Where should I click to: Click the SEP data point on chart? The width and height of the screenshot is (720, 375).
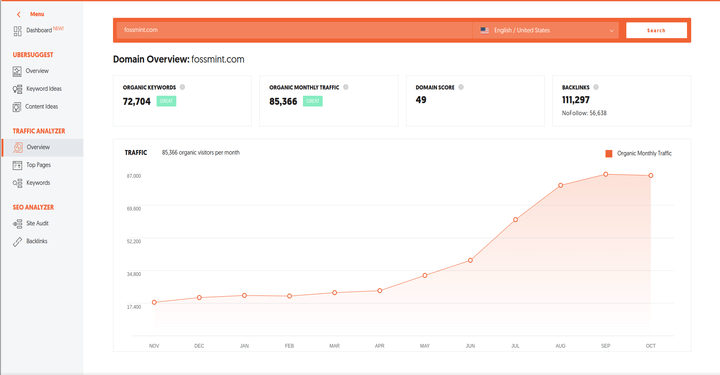(606, 174)
